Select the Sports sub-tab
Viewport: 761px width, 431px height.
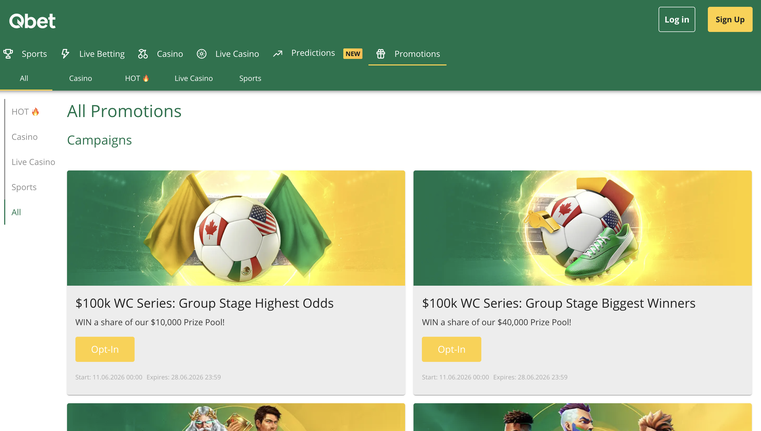pos(250,78)
